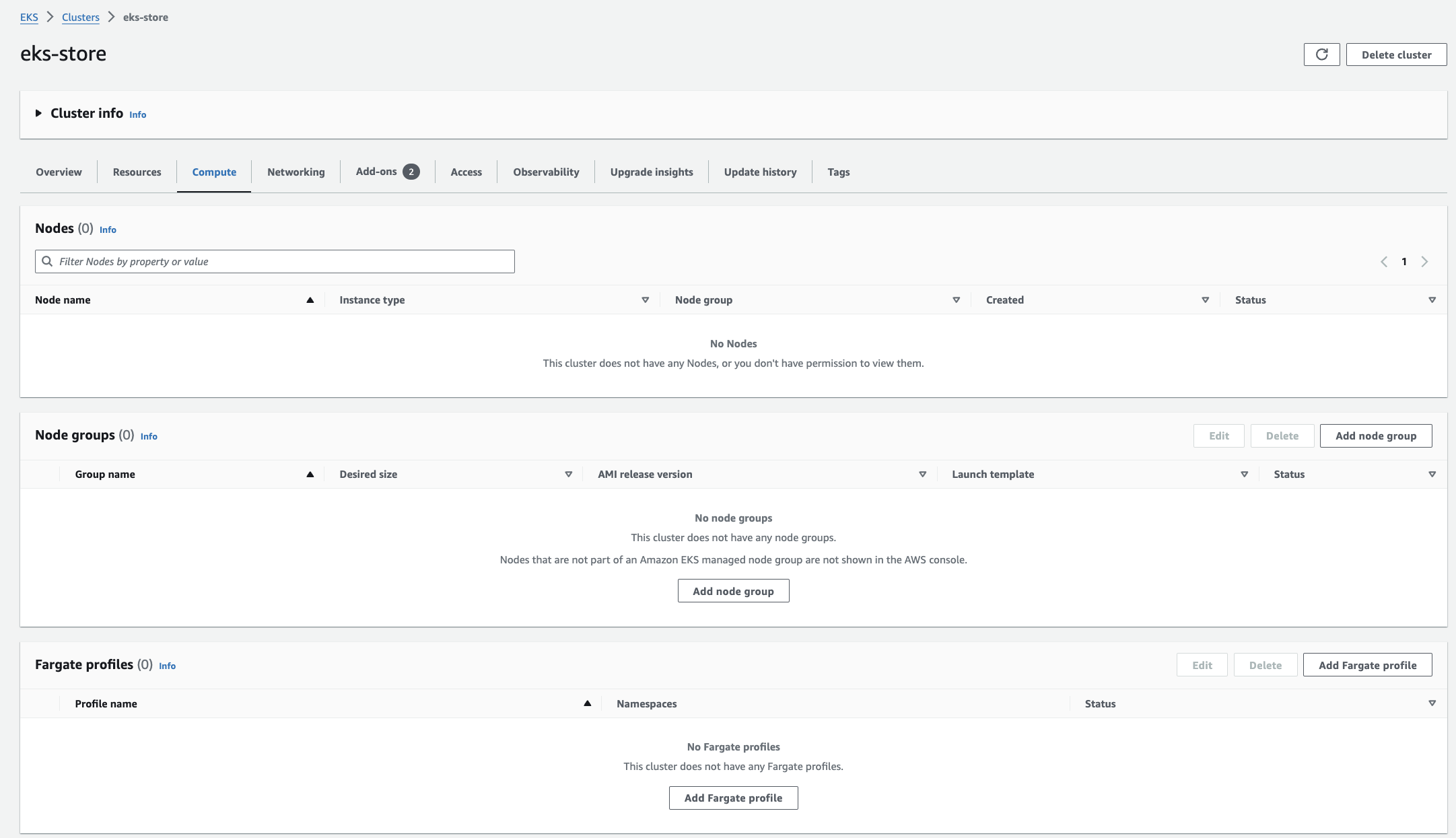This screenshot has height=838, width=1456.
Task: Open the AMI release version filter dropdown
Action: (x=922, y=474)
